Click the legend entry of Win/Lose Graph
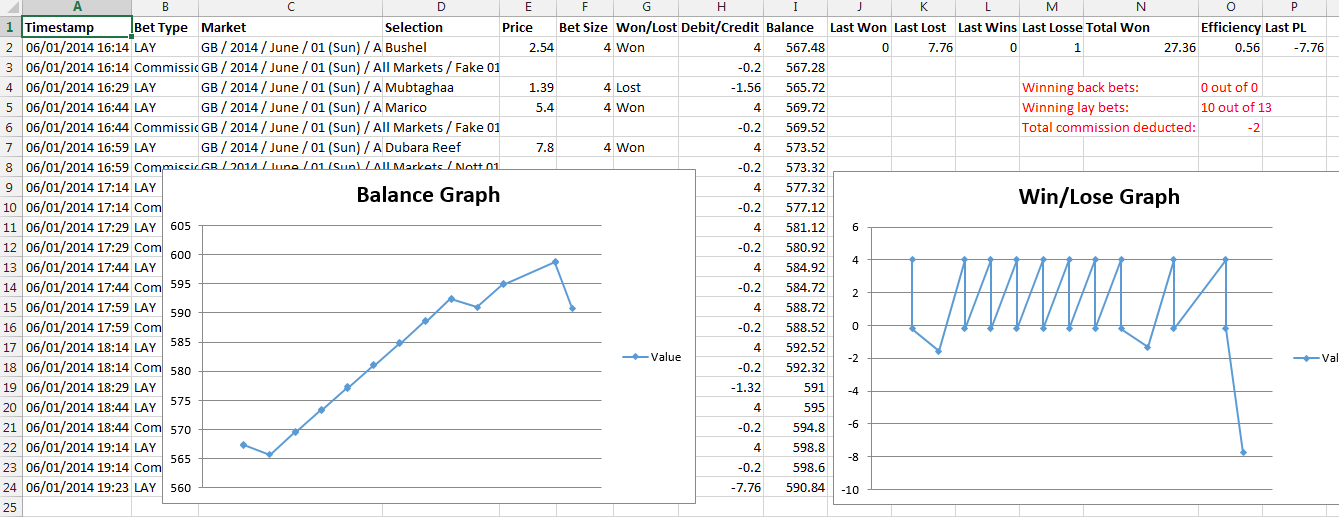This screenshot has height=517, width=1339. pos(1315,358)
